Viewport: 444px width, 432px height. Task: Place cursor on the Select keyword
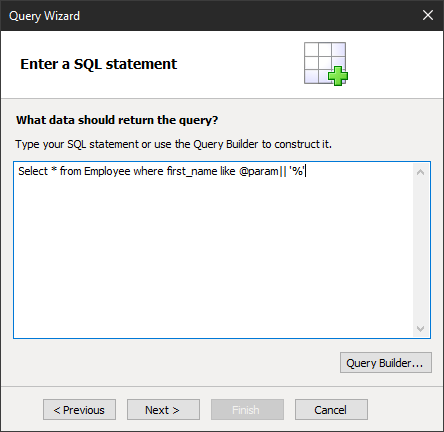coord(33,171)
